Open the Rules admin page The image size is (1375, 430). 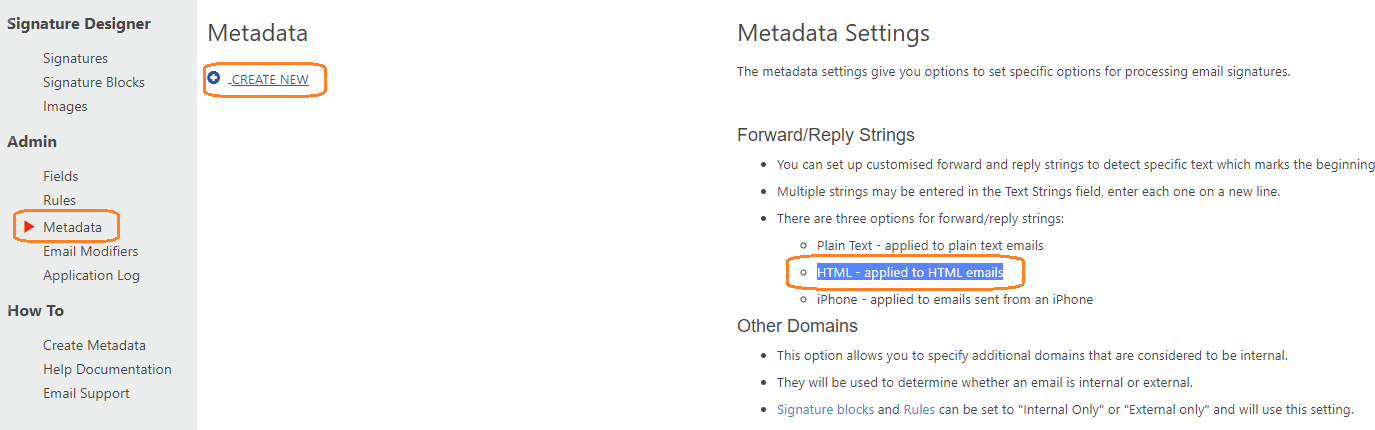59,200
